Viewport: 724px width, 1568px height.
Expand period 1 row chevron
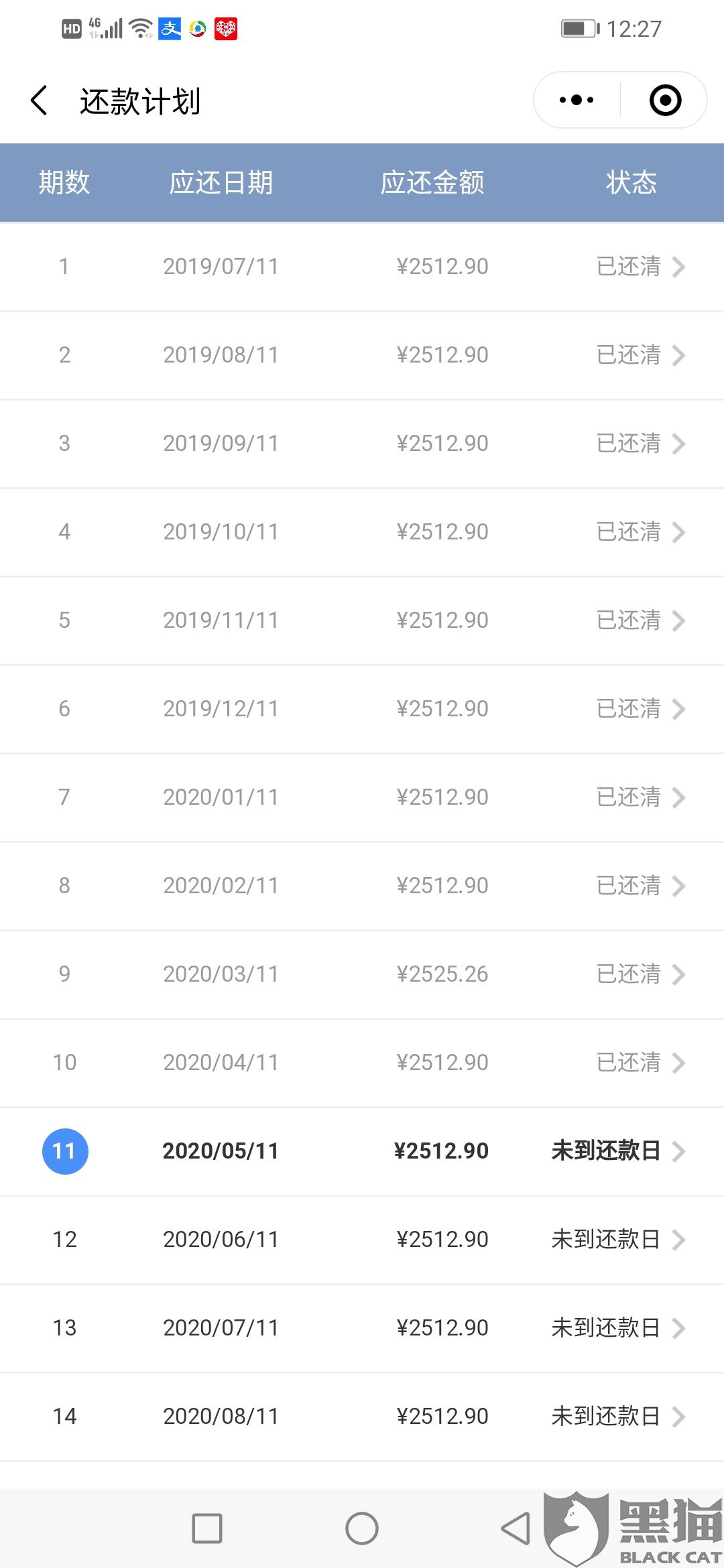[x=678, y=267]
